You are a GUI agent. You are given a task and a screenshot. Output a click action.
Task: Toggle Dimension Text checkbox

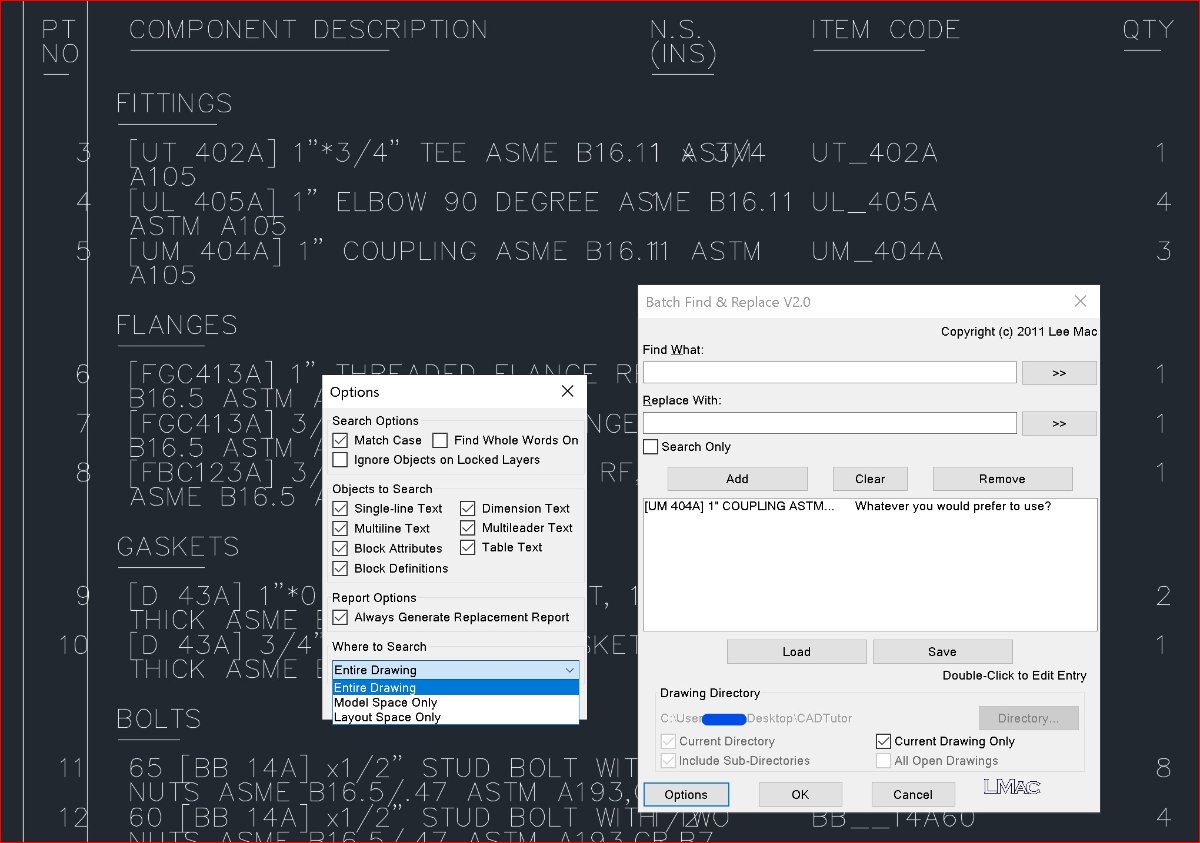coord(468,509)
